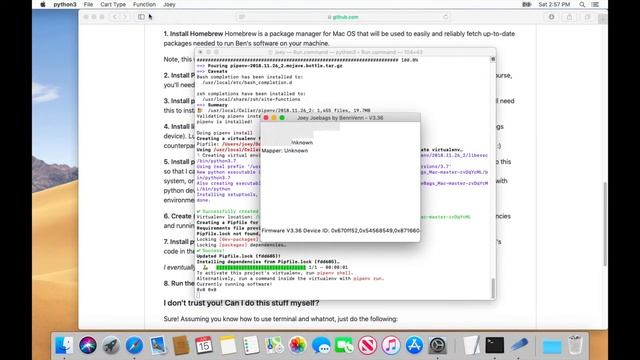Open Maps from the Dock
This screenshot has height=360, width=640.
(274, 345)
